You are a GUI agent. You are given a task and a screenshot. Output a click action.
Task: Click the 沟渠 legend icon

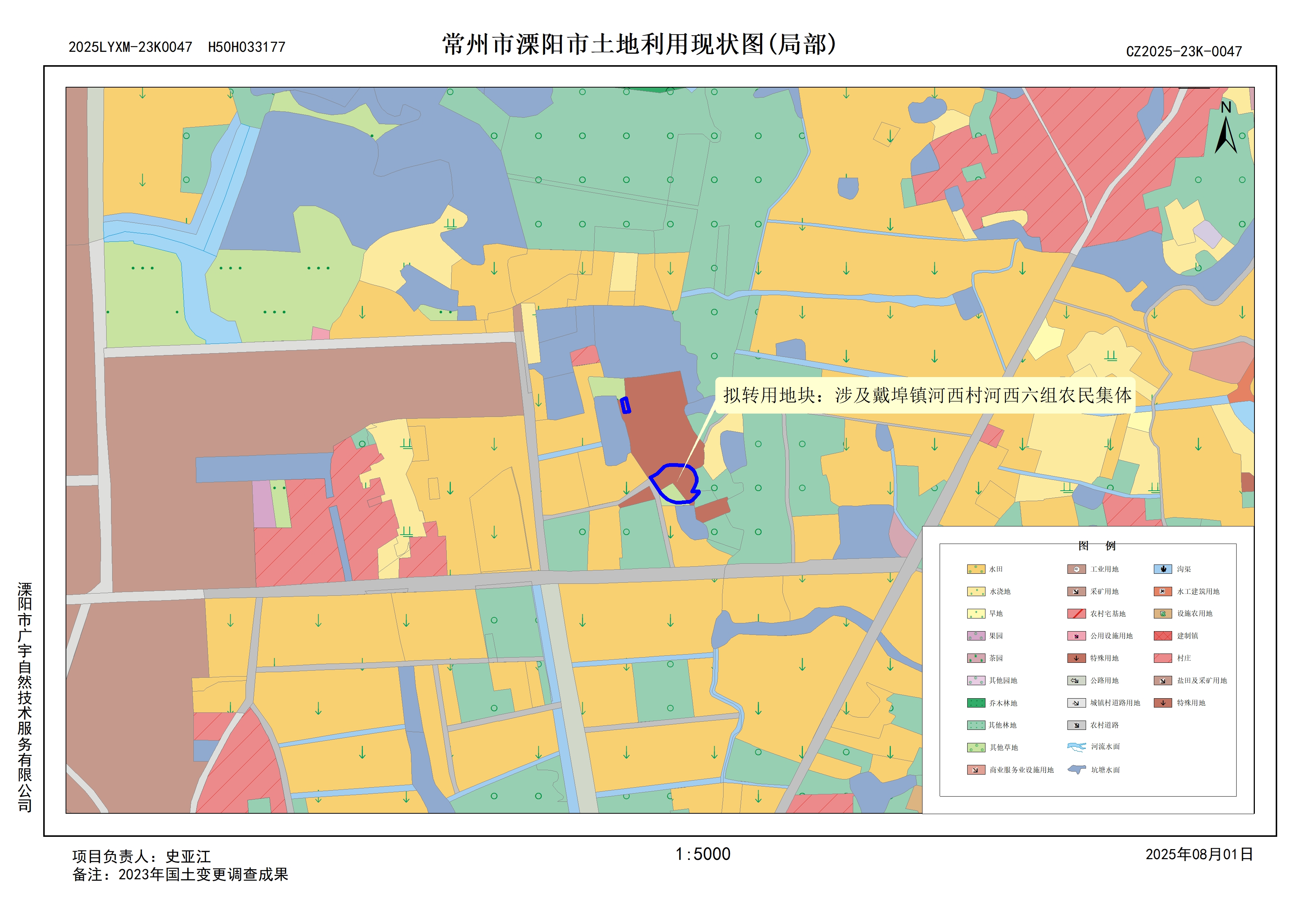point(1162,569)
